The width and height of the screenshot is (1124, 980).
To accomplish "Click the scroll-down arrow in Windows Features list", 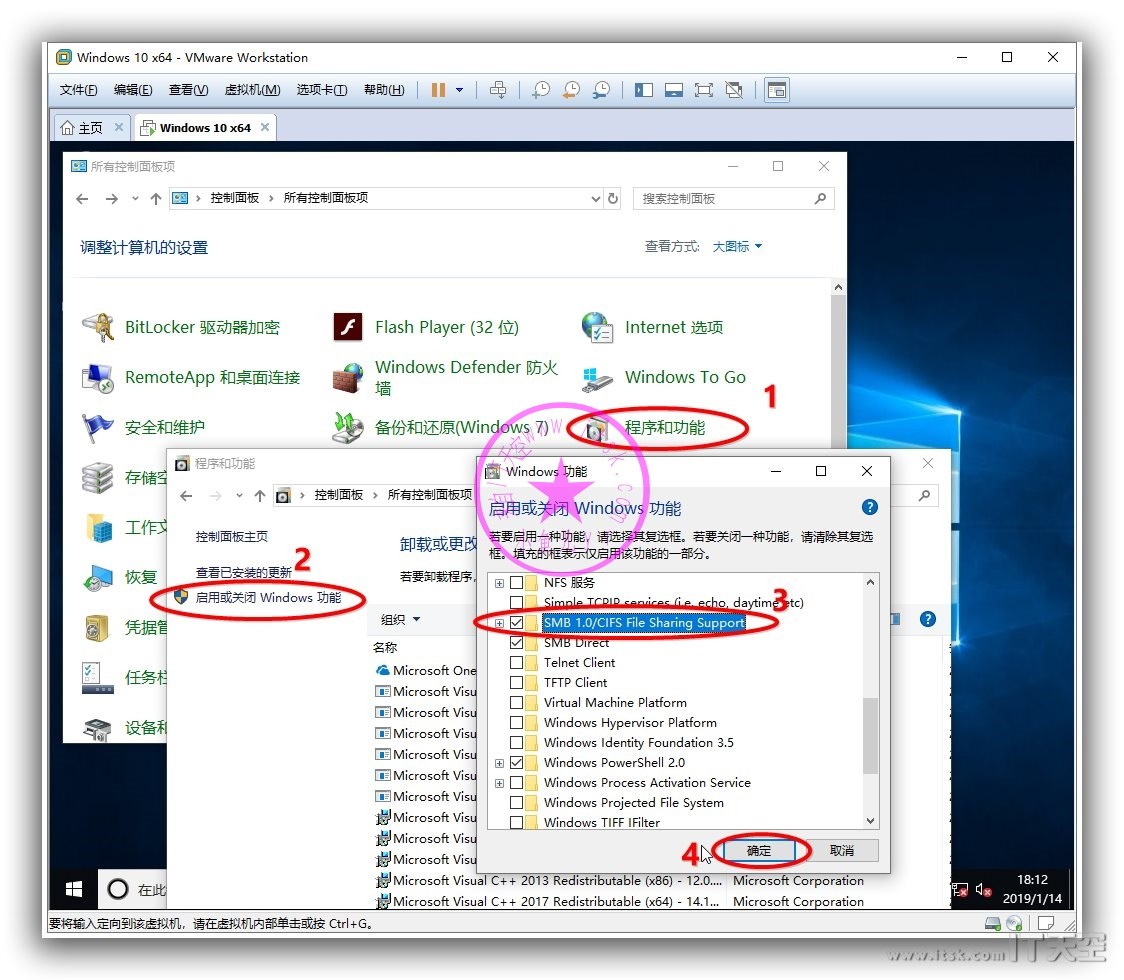I will pyautogui.click(x=870, y=820).
